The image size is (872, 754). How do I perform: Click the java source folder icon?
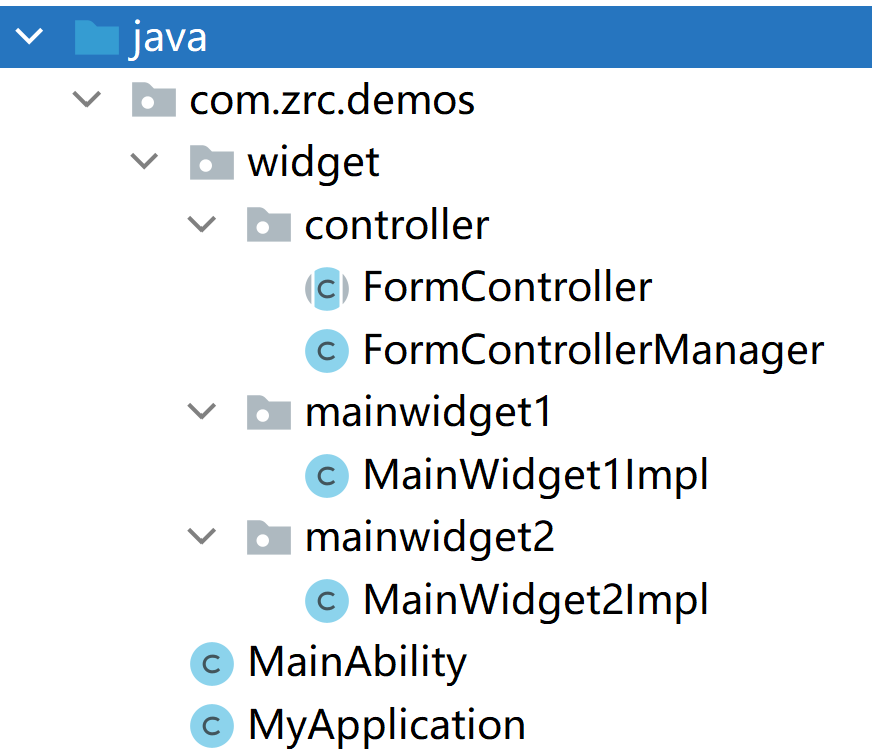point(96,37)
